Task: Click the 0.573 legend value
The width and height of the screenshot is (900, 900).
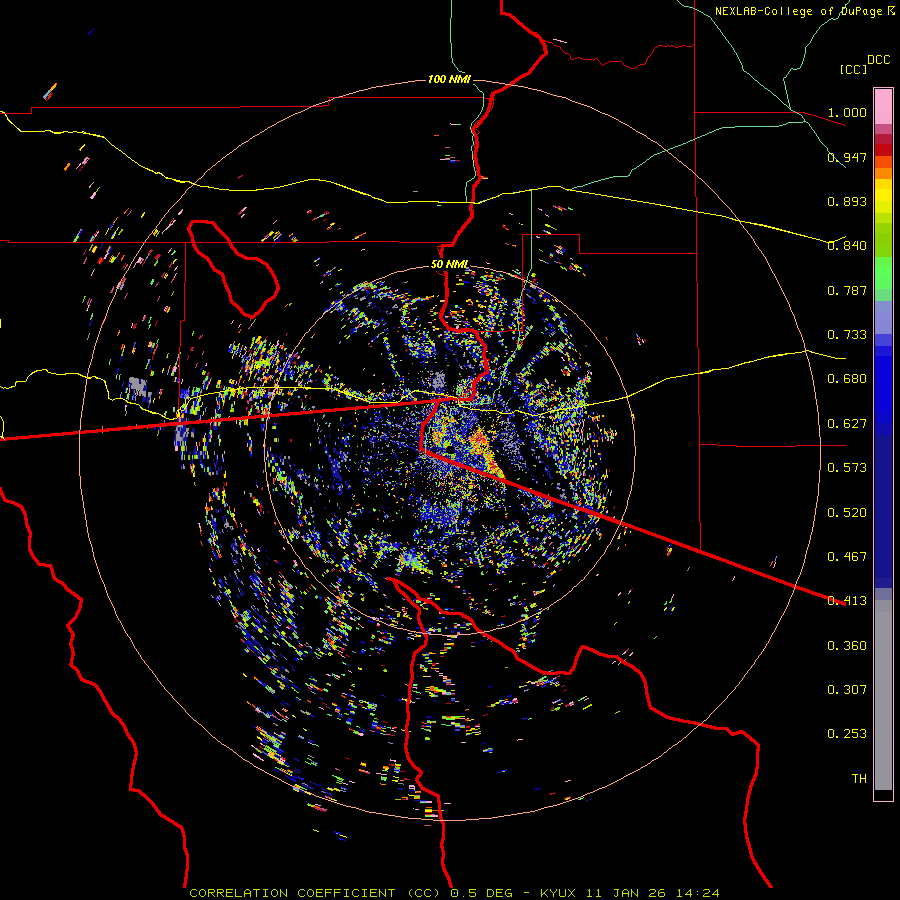Action: [847, 468]
